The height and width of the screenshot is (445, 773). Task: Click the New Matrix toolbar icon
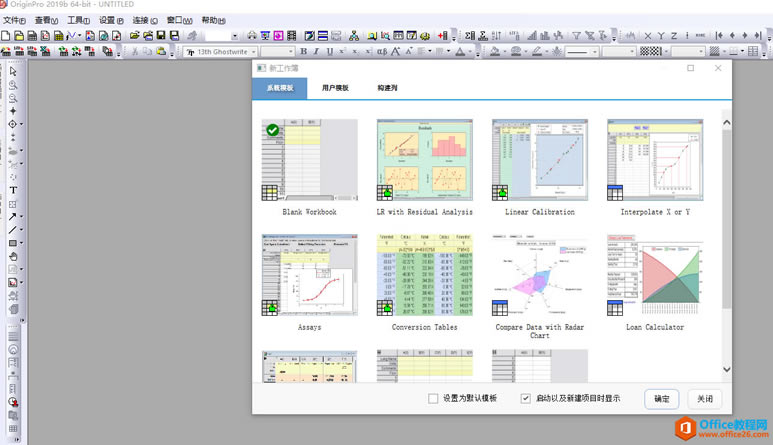[x=59, y=35]
